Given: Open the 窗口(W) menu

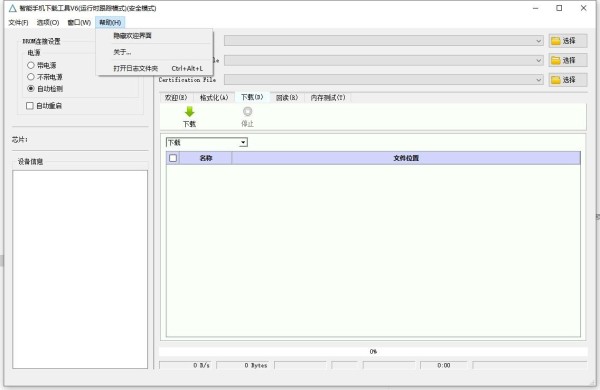Looking at the screenshot, I should 79,23.
